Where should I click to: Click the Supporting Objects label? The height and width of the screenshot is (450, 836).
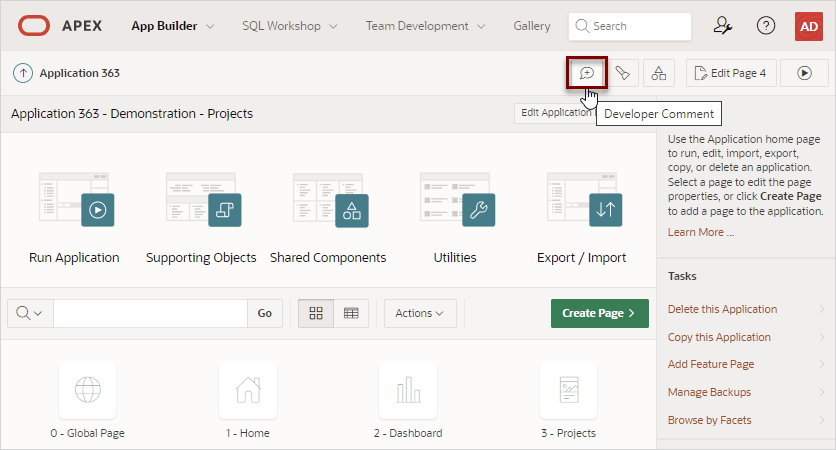point(201,258)
